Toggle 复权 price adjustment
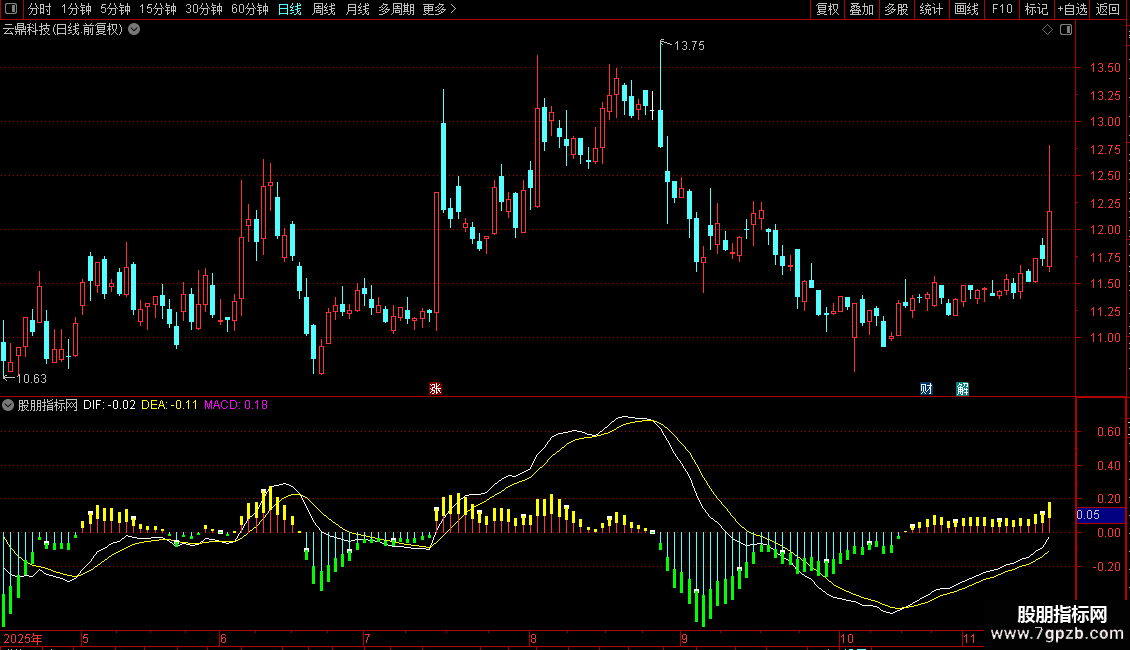 click(x=827, y=9)
